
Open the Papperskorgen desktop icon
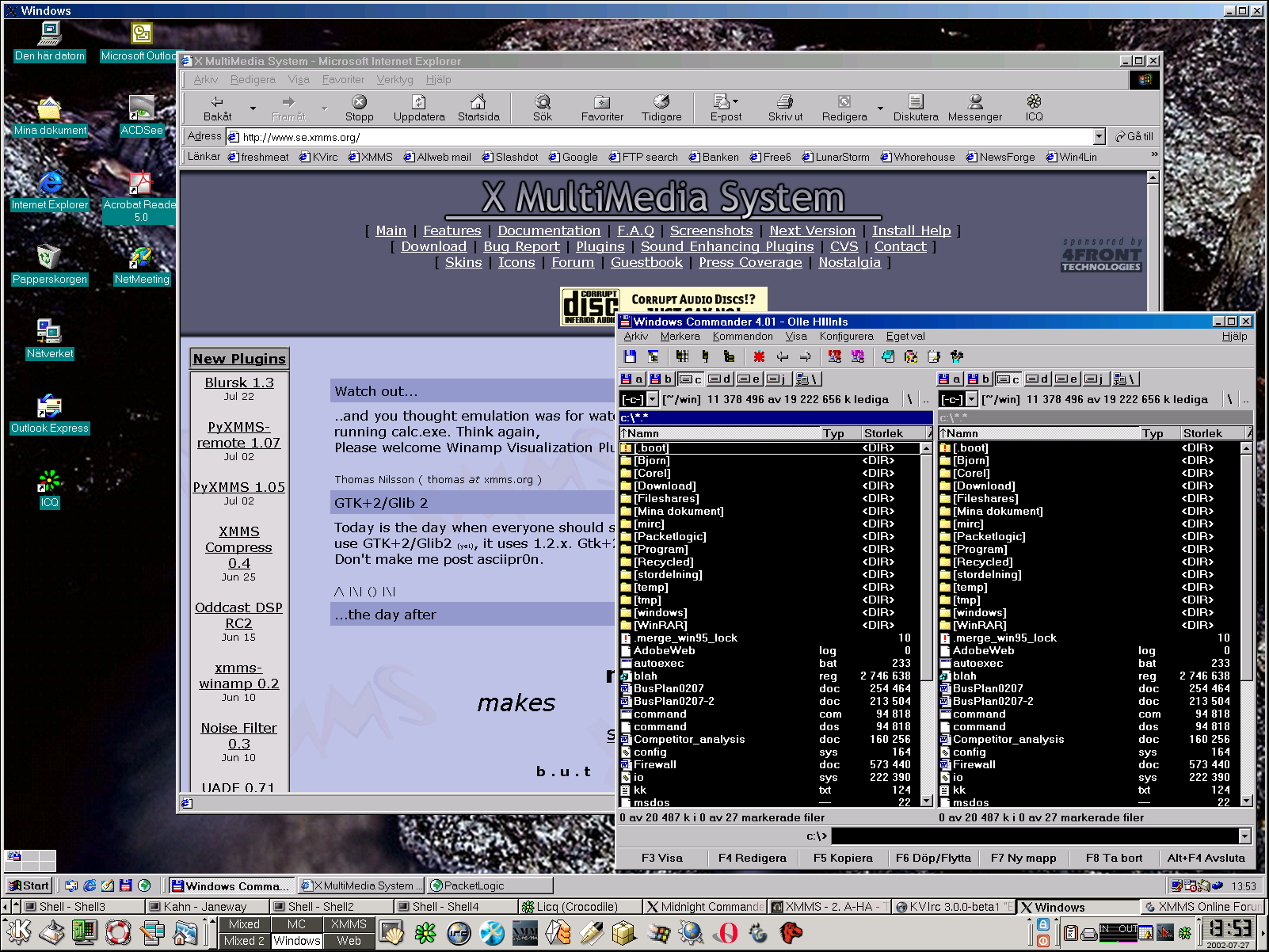click(49, 257)
